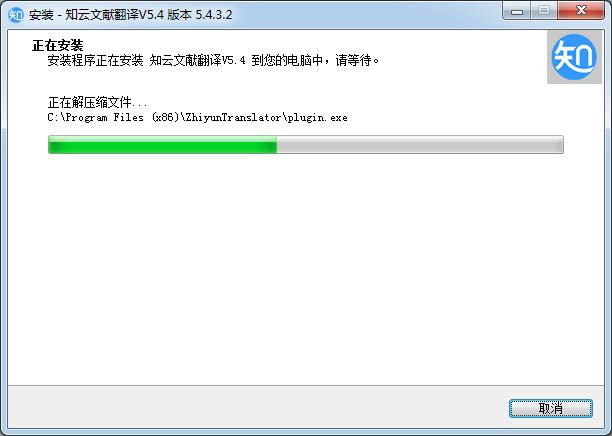Viewport: 612px width, 436px height.
Task: Click ZhiyunTranslator folder name in the path
Action: 233,117
